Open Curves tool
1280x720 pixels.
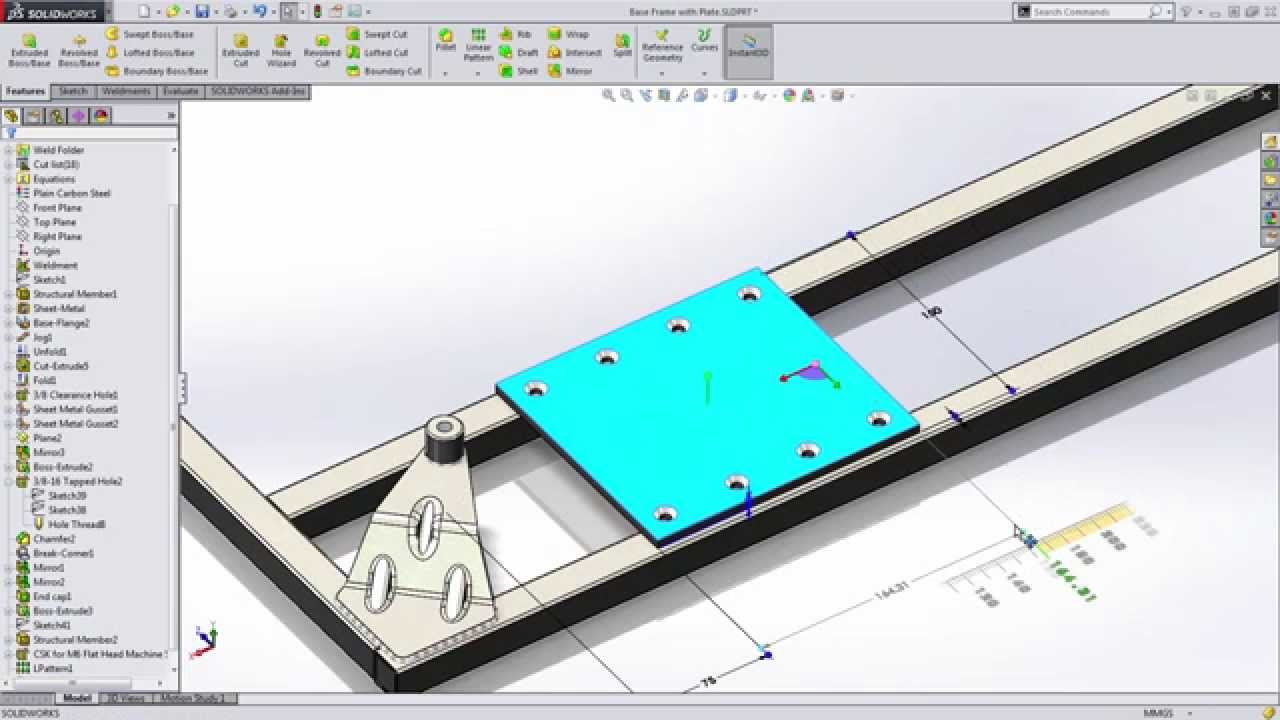pyautogui.click(x=704, y=41)
